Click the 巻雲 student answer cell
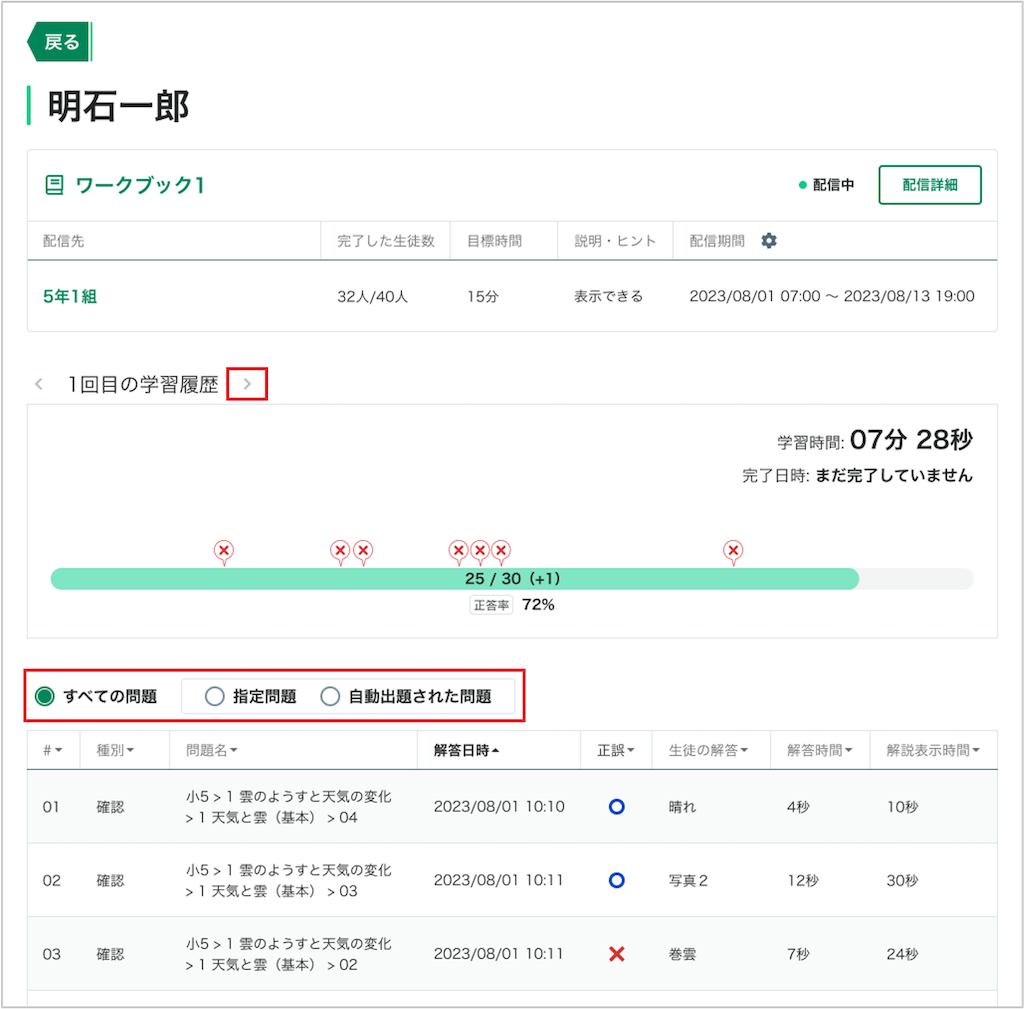Screen dimensions: 1024x1009 tap(682, 954)
